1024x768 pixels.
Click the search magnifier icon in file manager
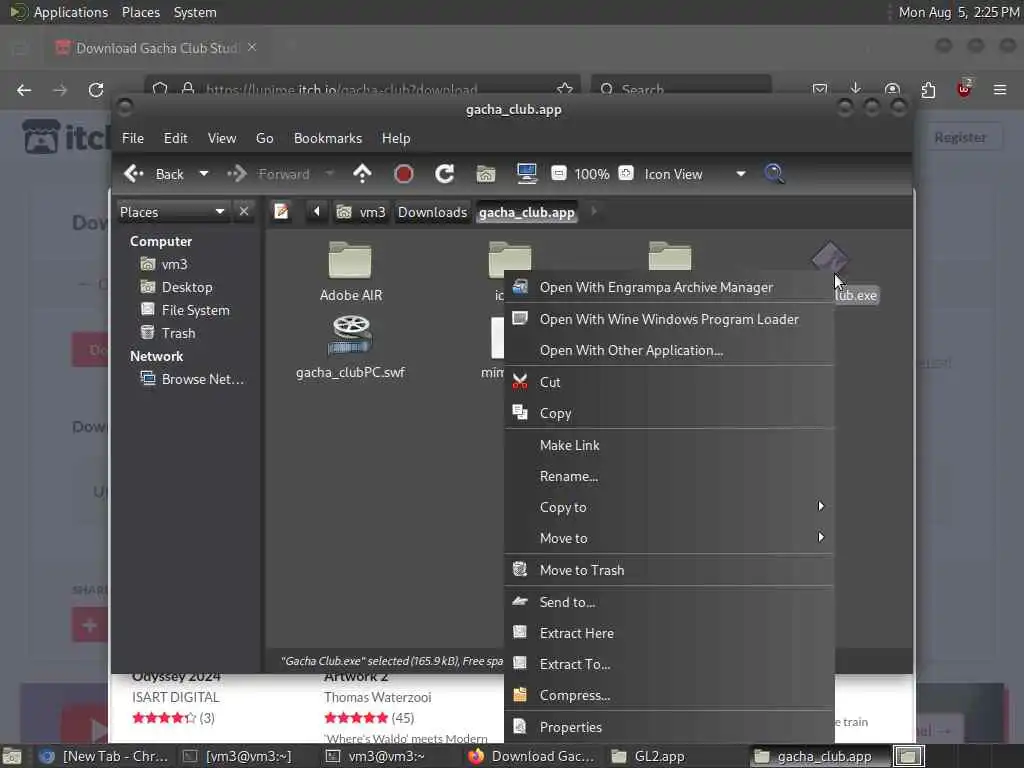coord(774,174)
